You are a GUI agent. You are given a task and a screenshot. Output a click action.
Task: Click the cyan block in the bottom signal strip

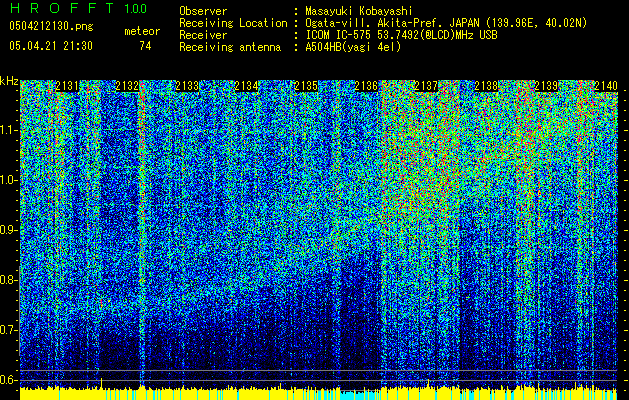360,395
